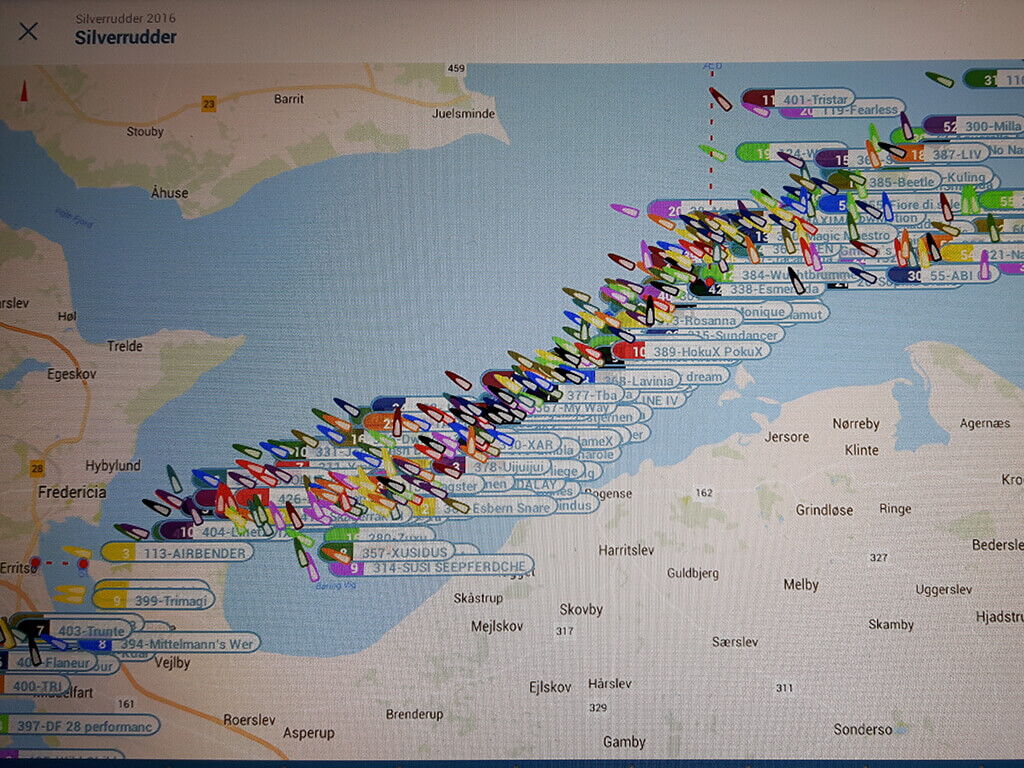1024x768 pixels.
Task: Select the 394-Mittelmann's Wer label
Action: (187, 643)
